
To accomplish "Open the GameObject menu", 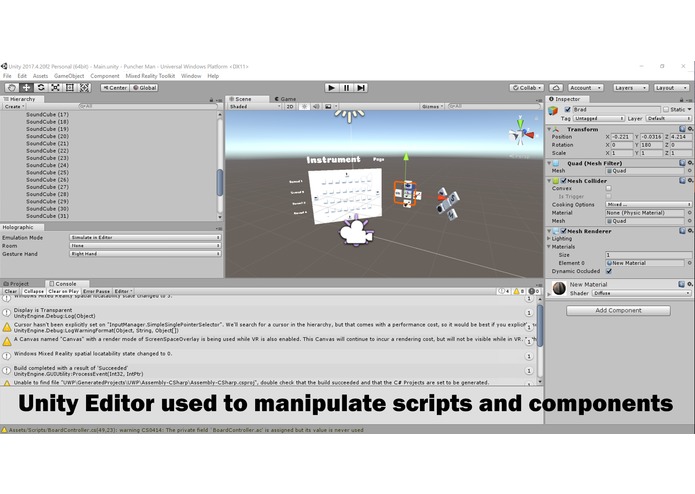I will 69,76.
